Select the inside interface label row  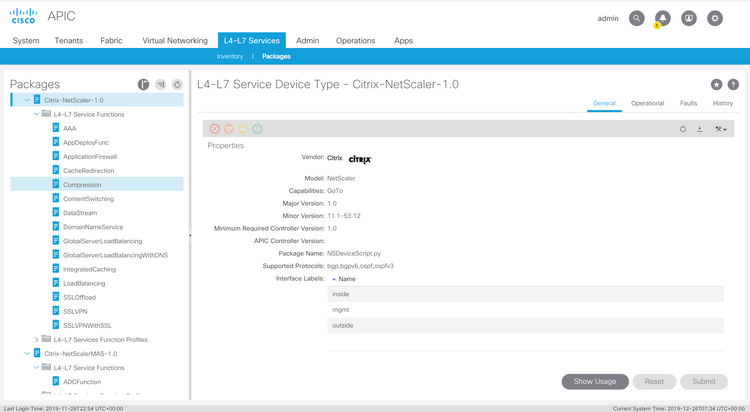tap(525, 294)
